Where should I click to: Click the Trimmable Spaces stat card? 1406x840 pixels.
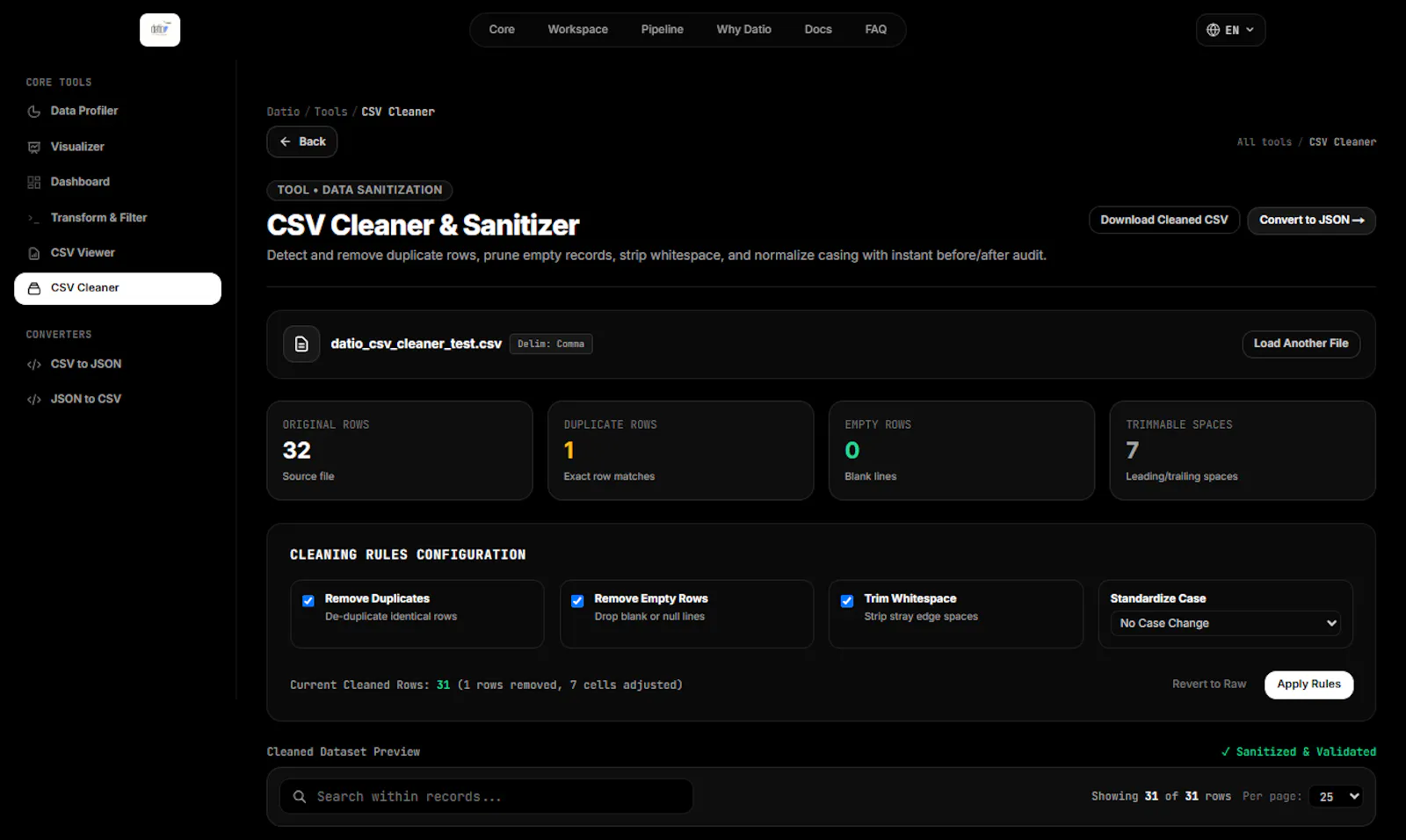click(1243, 451)
